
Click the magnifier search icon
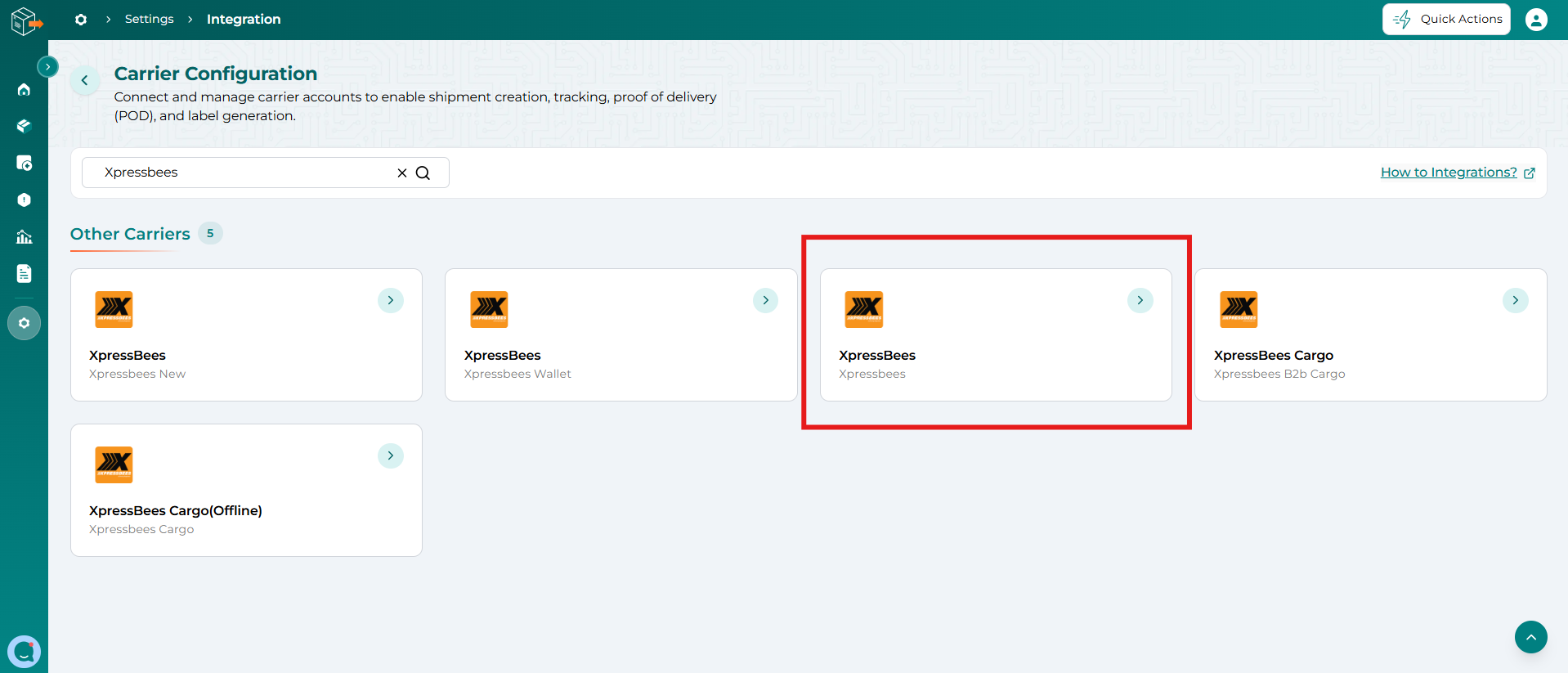tap(423, 173)
